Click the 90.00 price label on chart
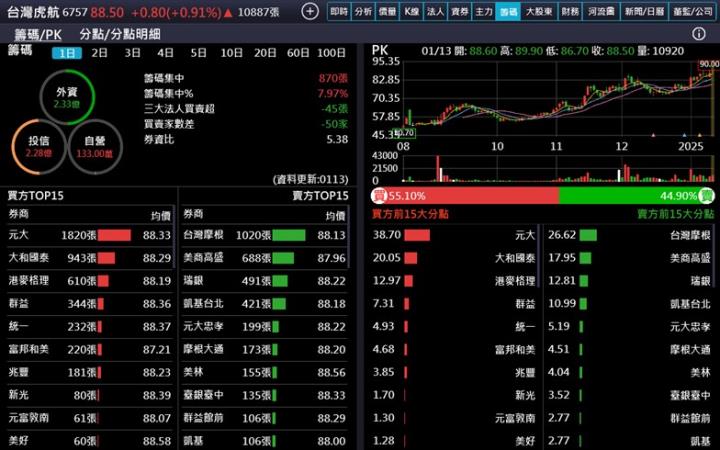 click(x=709, y=64)
